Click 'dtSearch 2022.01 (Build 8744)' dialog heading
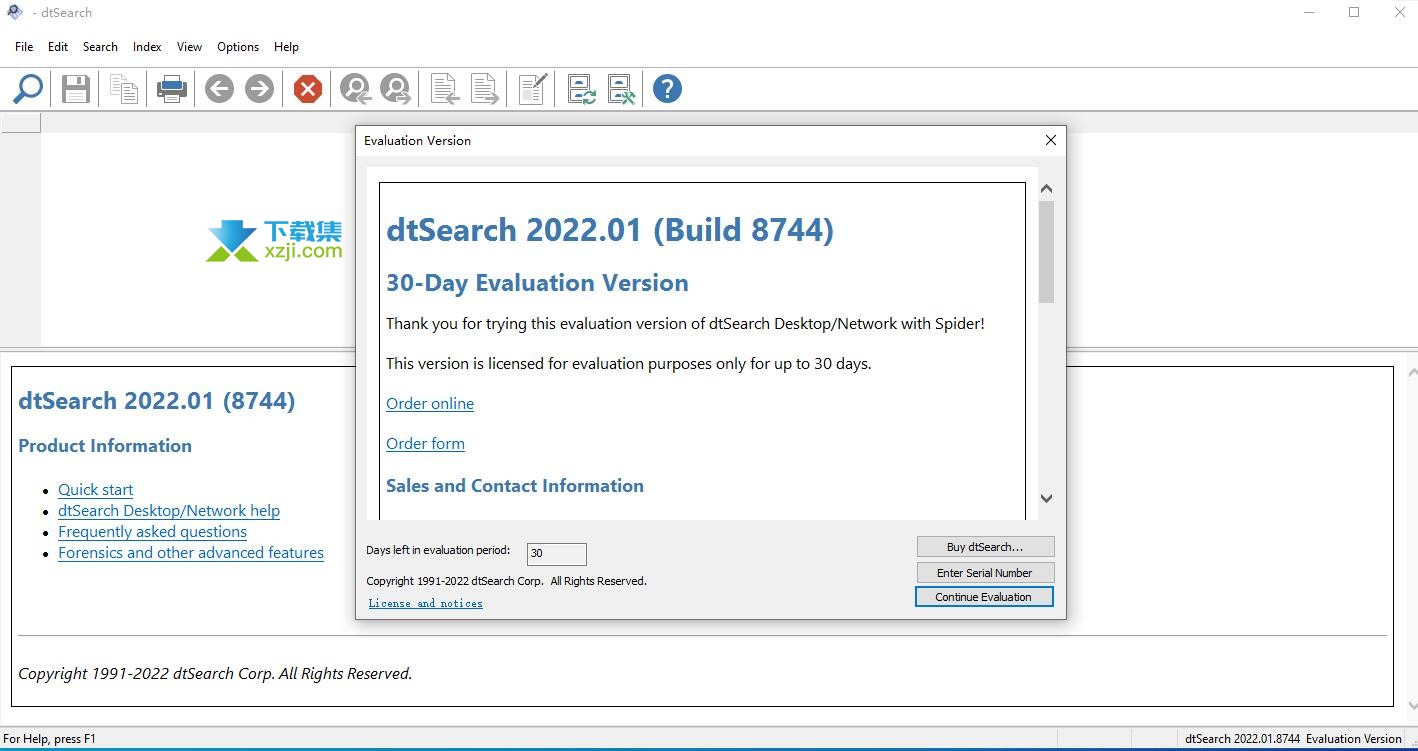This screenshot has height=751, width=1418. coord(610,230)
